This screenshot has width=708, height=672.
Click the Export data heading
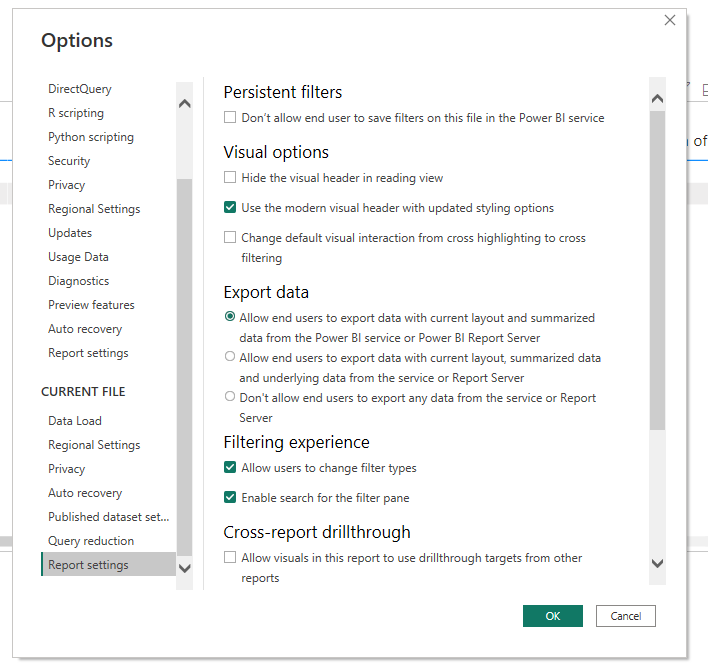266,292
